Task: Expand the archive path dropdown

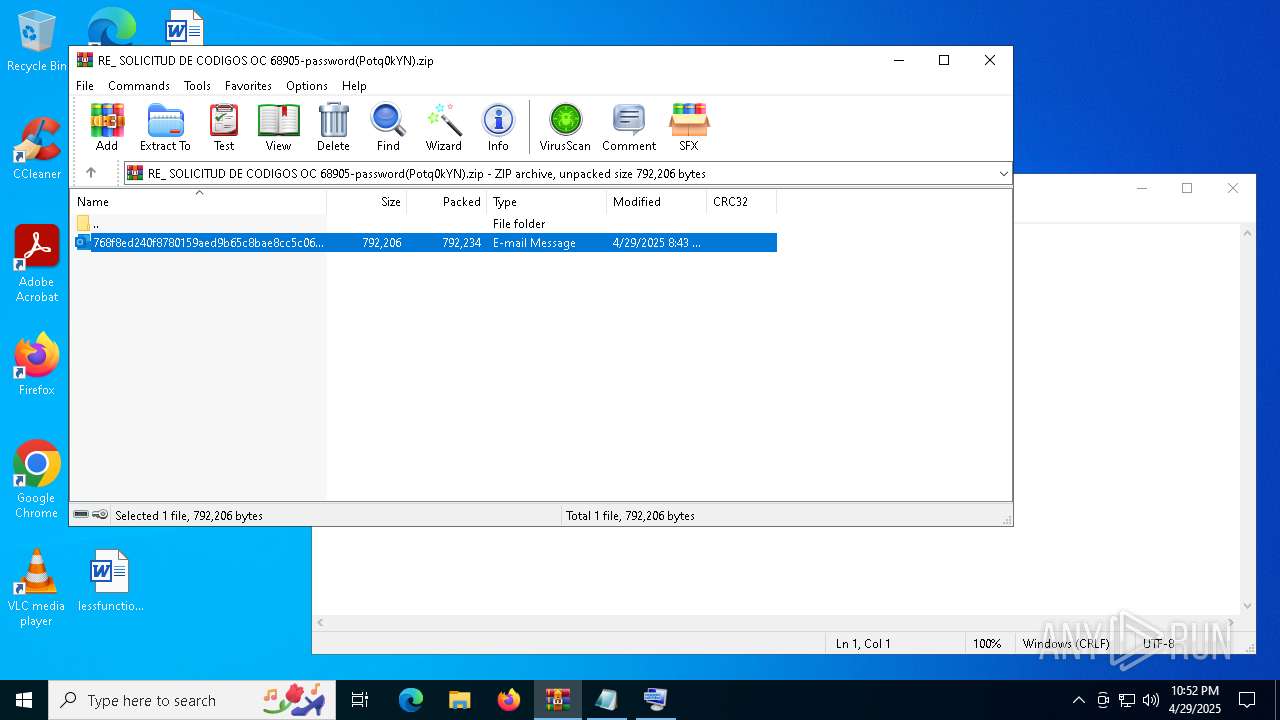Action: [1003, 174]
